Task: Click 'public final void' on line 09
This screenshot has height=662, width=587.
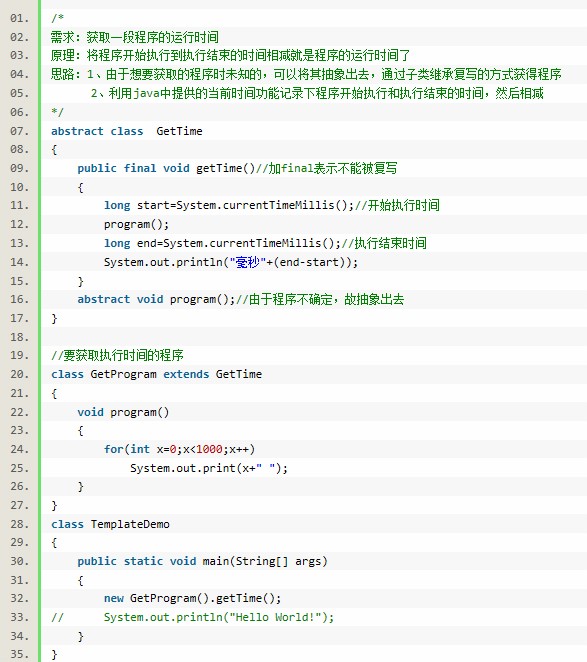Action: point(133,168)
